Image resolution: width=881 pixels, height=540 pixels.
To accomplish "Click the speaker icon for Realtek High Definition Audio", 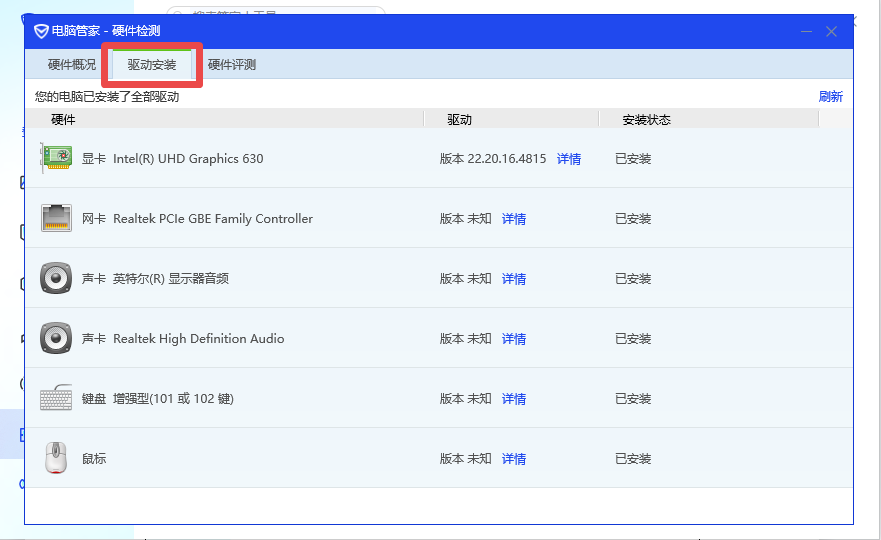I will pos(56,338).
